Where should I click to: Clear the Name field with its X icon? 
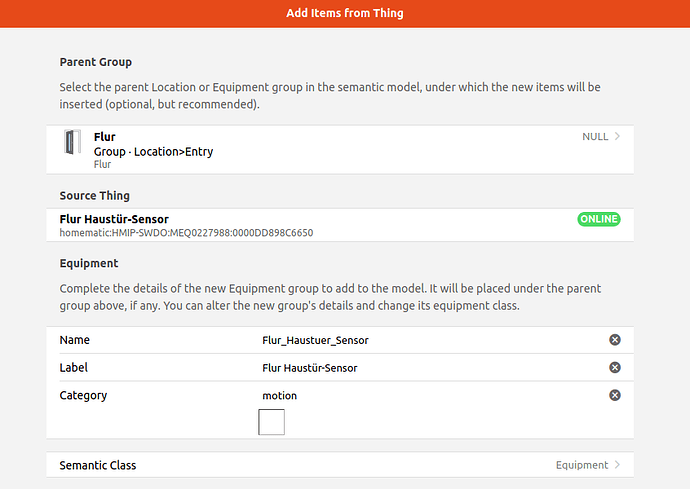click(615, 340)
